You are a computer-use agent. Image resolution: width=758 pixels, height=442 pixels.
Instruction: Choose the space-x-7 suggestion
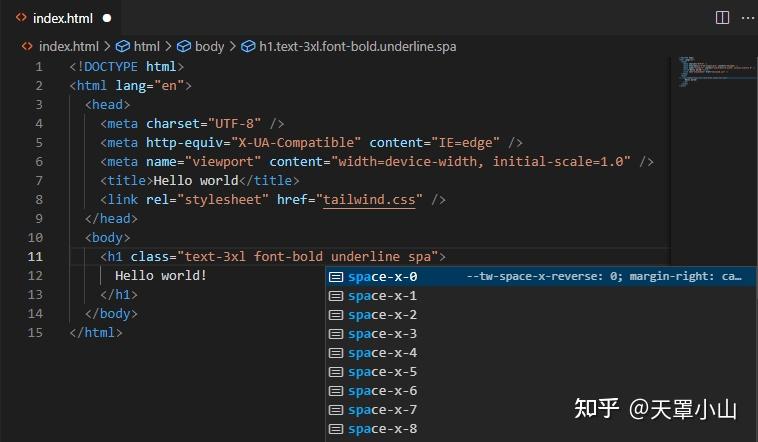(541, 410)
